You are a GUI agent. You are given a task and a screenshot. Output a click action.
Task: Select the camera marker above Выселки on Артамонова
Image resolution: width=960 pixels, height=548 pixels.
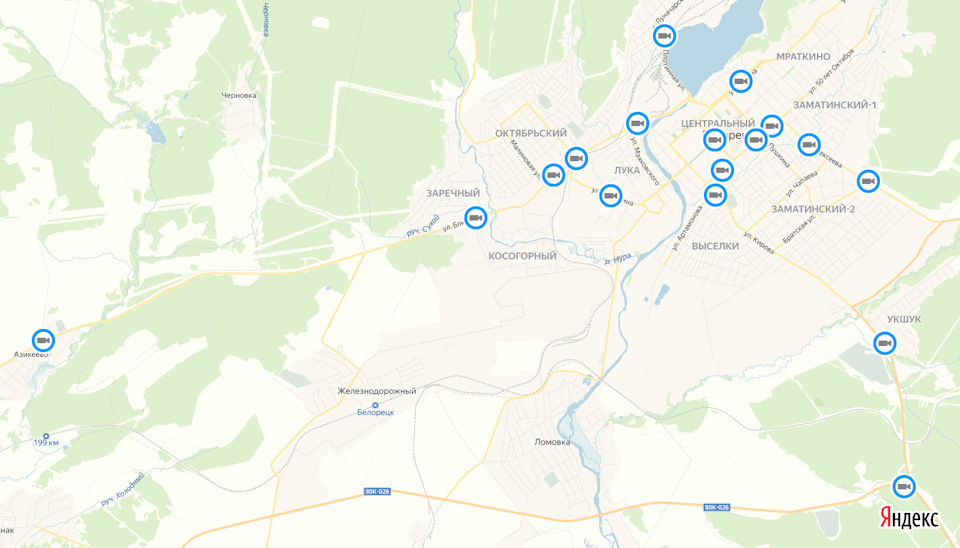(x=715, y=195)
